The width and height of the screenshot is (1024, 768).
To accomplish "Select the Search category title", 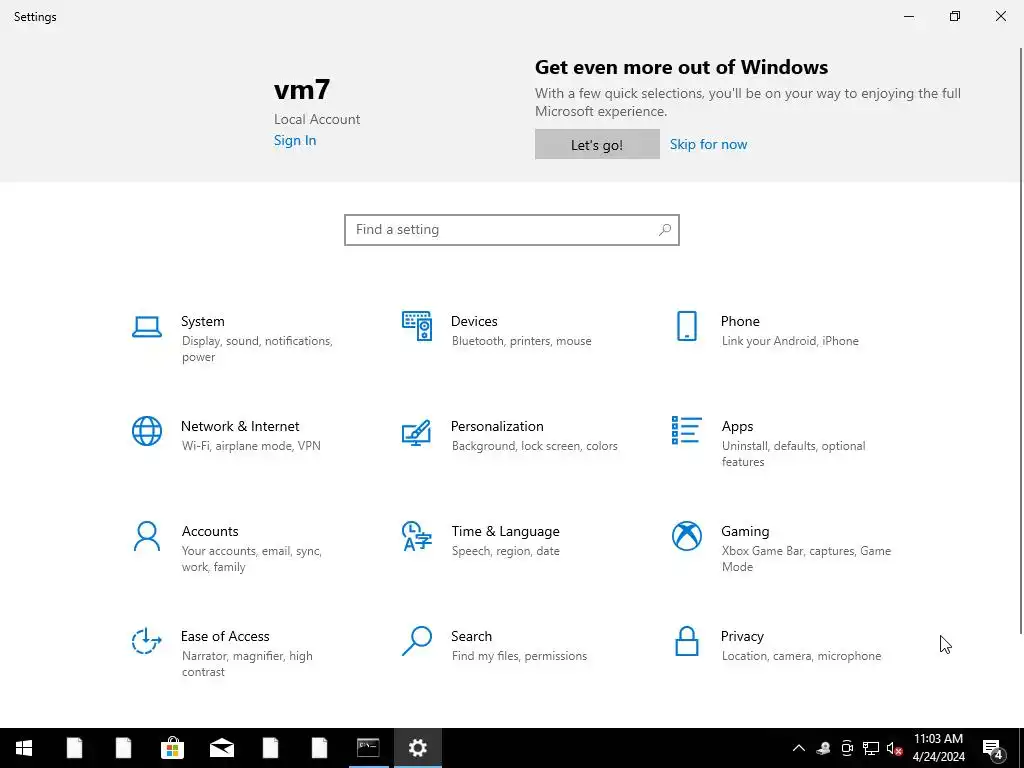I will pos(472,636).
